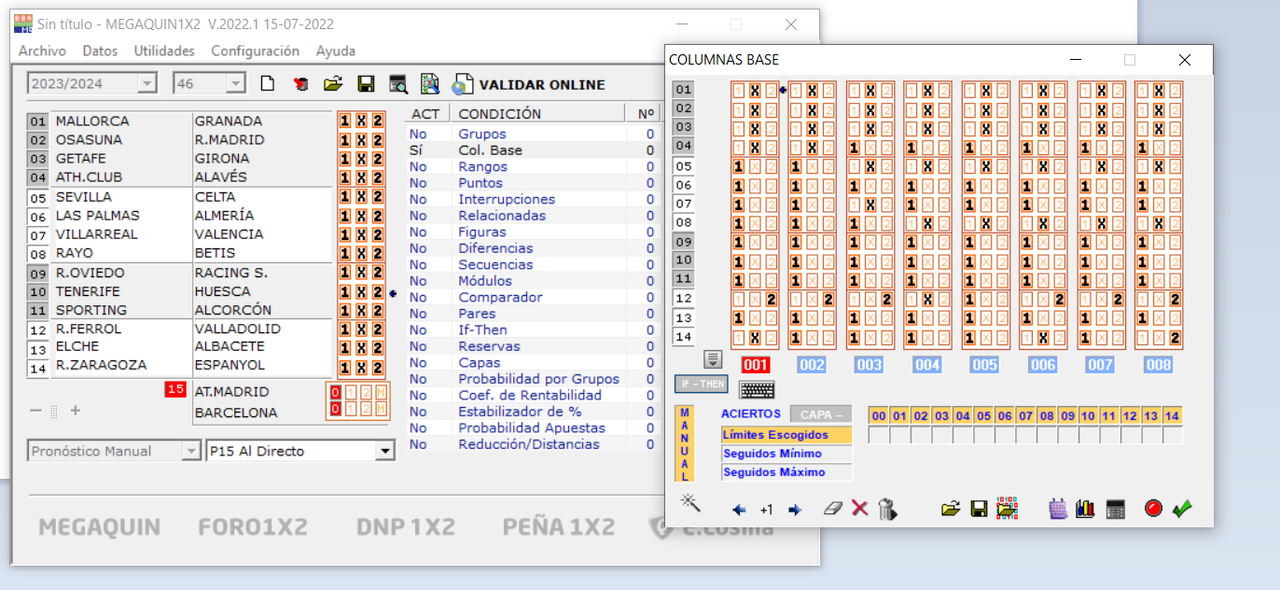Select the eraser tool in Columnas Base

[833, 509]
